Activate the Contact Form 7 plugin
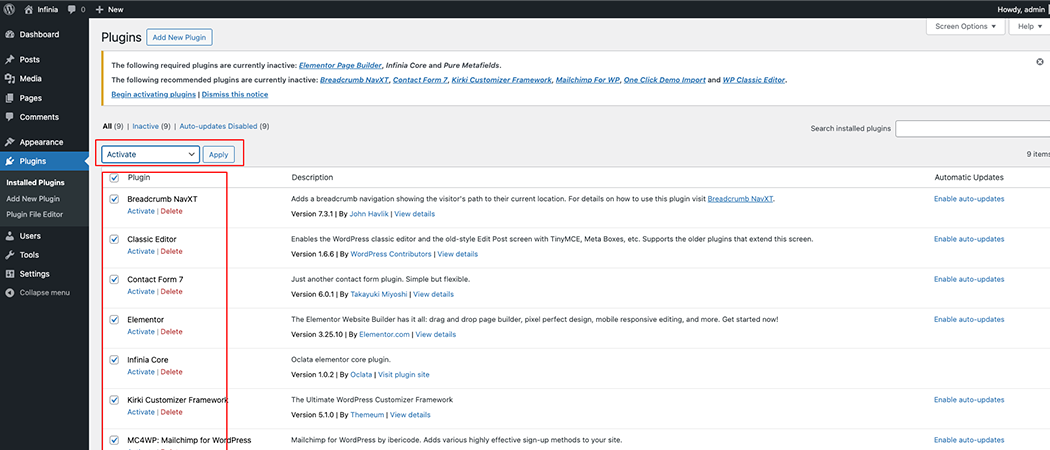Image resolution: width=1050 pixels, height=450 pixels. (x=141, y=292)
